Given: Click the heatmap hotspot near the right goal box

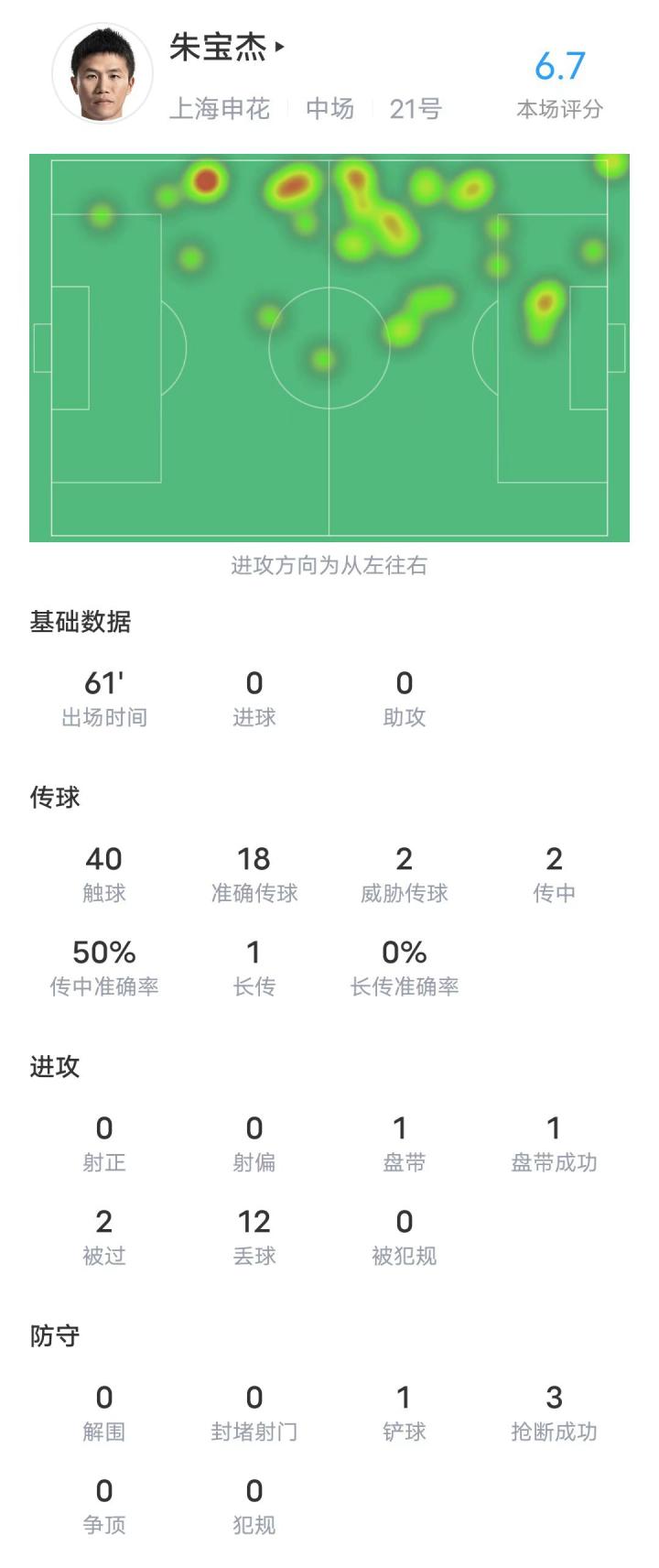Looking at the screenshot, I should click(x=546, y=302).
